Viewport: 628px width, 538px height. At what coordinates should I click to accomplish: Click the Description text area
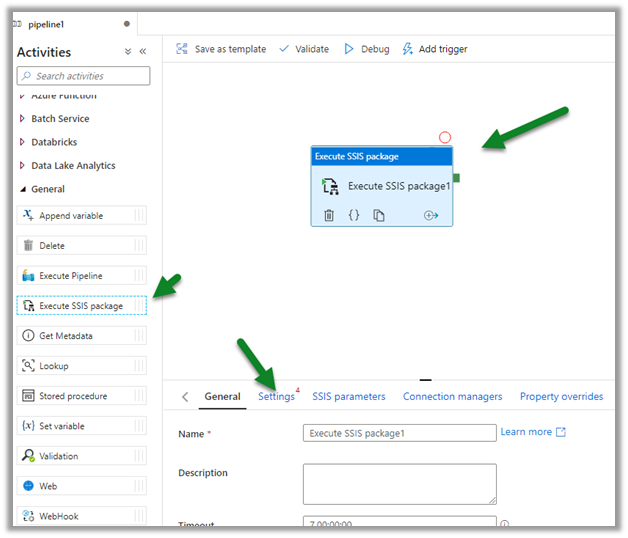(x=399, y=484)
